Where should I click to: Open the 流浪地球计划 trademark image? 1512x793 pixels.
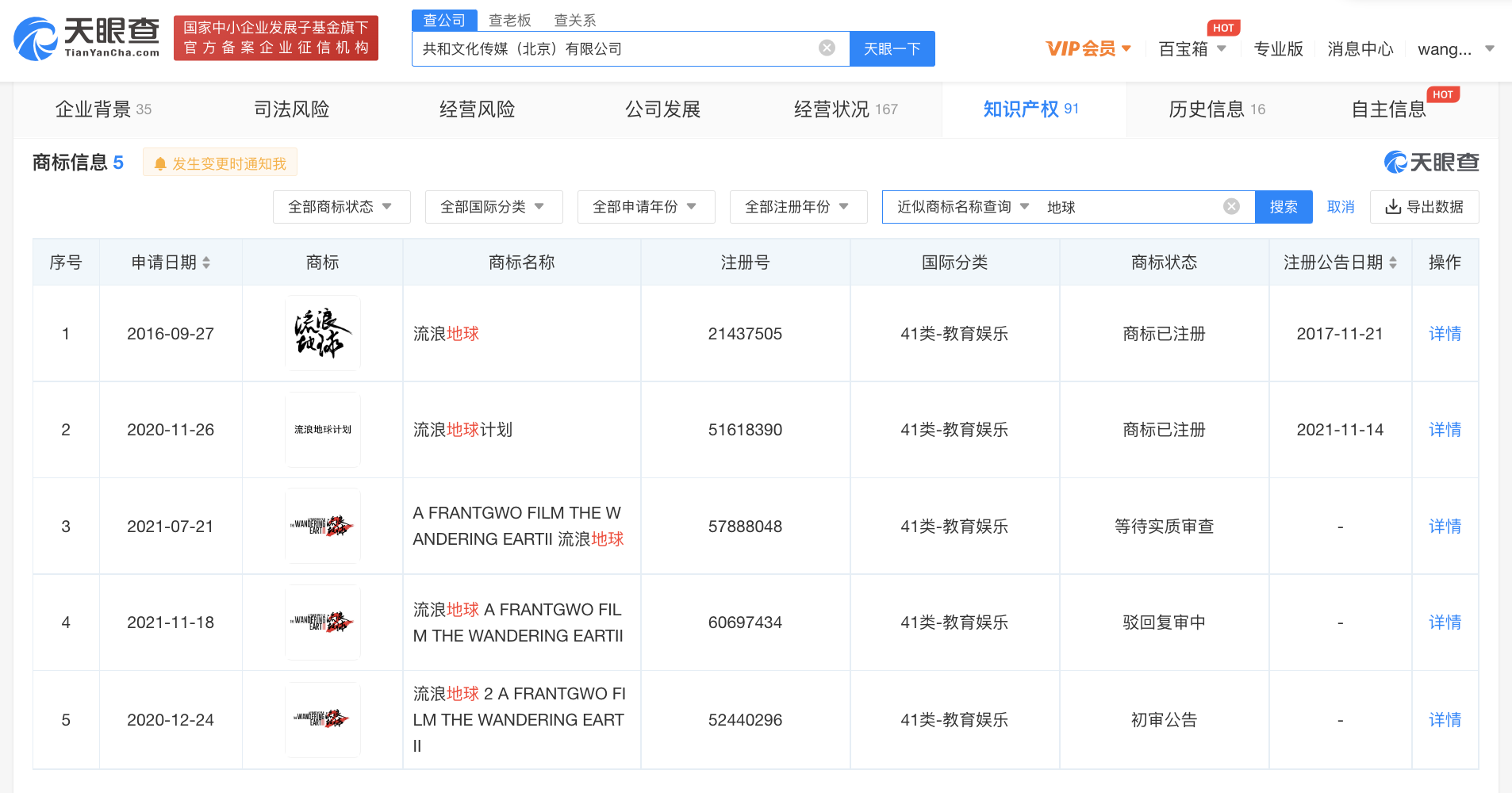click(323, 430)
